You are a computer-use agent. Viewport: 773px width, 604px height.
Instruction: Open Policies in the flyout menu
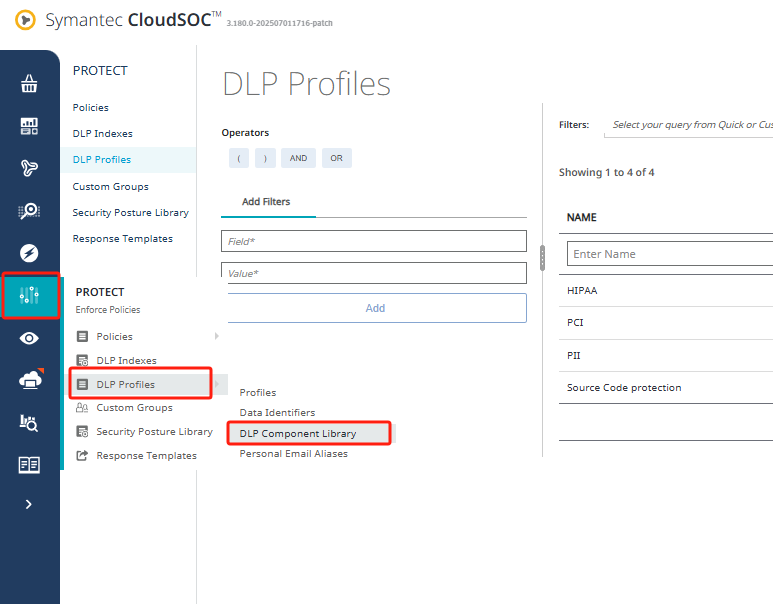click(x=114, y=336)
